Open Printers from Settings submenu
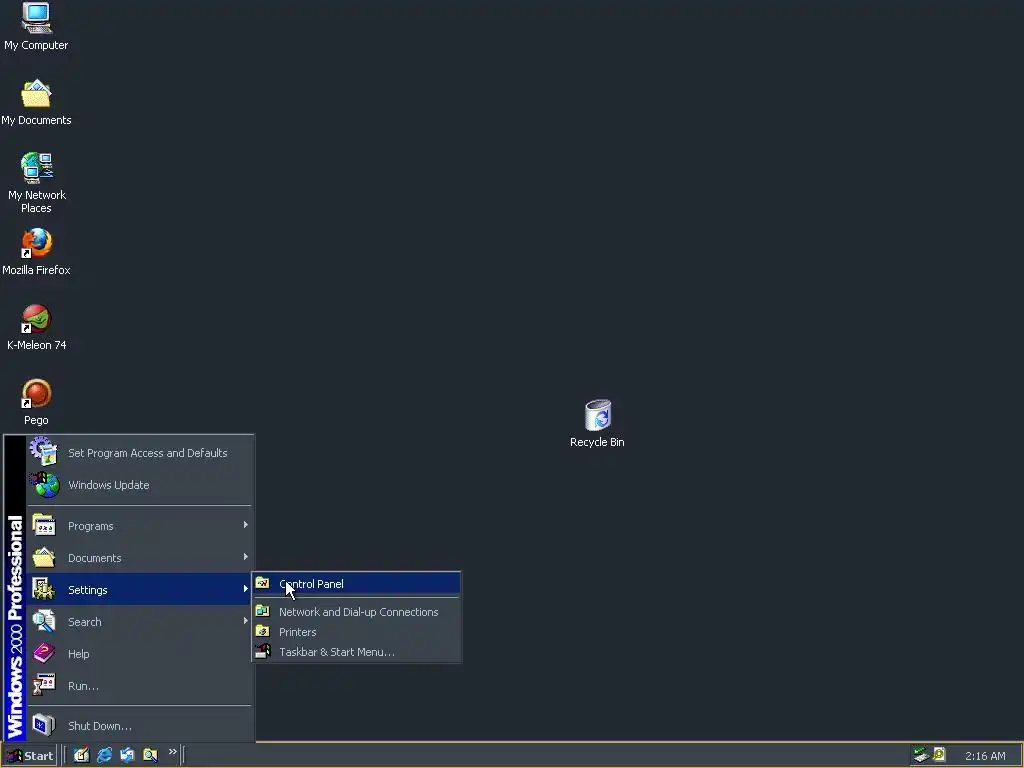The width and height of the screenshot is (1024, 768). tap(357, 632)
